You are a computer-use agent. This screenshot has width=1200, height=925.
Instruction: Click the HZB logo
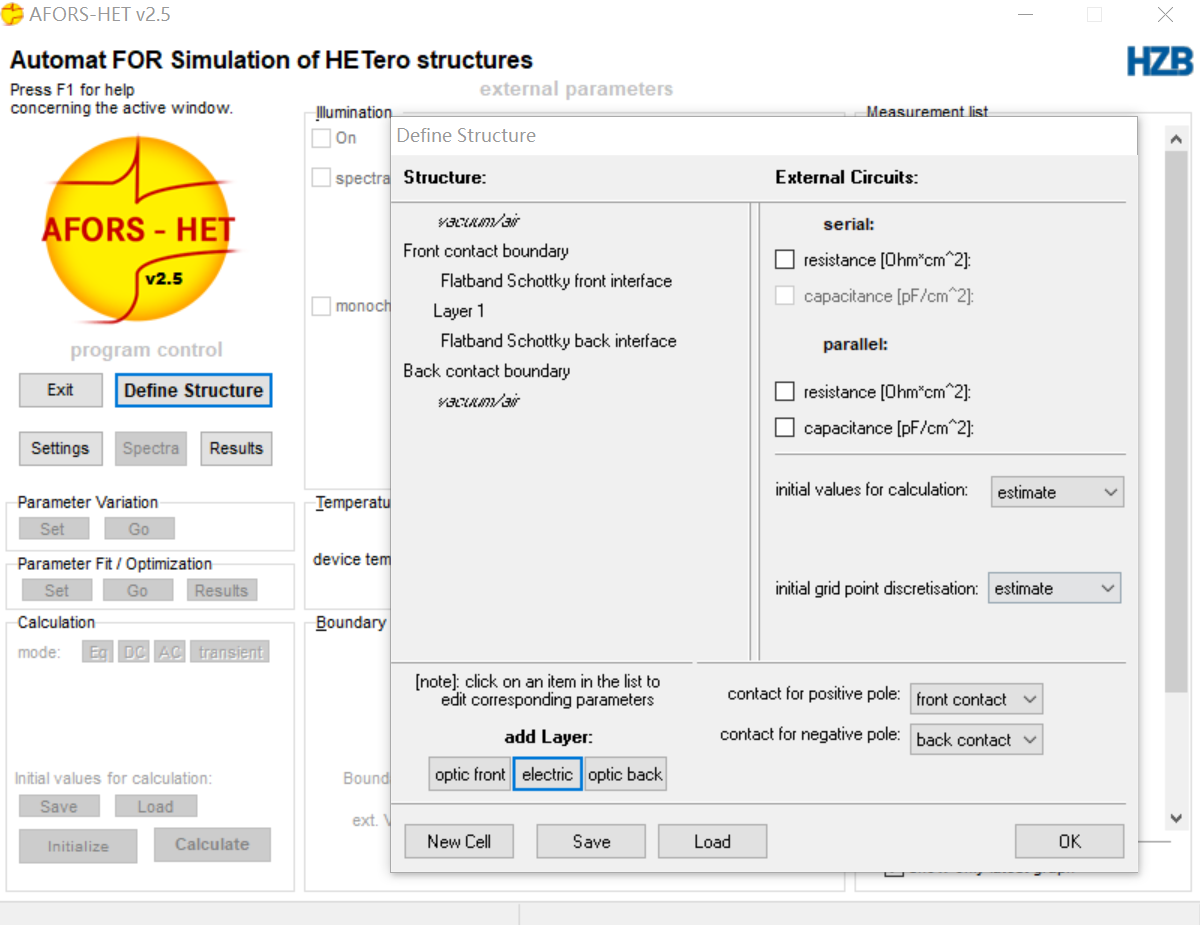pyautogui.click(x=1160, y=62)
